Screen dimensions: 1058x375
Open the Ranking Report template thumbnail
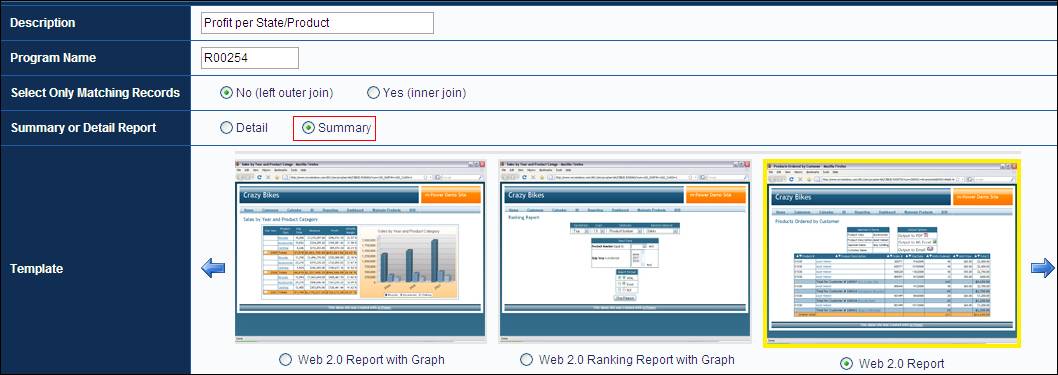624,252
